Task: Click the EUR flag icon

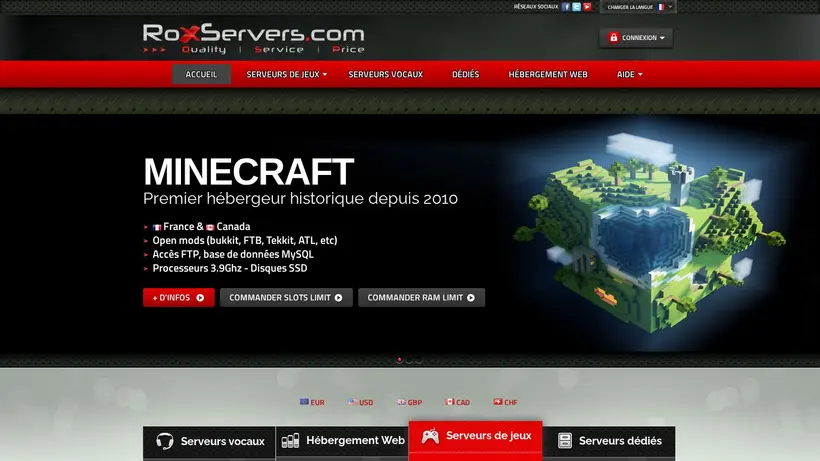Action: 304,401
